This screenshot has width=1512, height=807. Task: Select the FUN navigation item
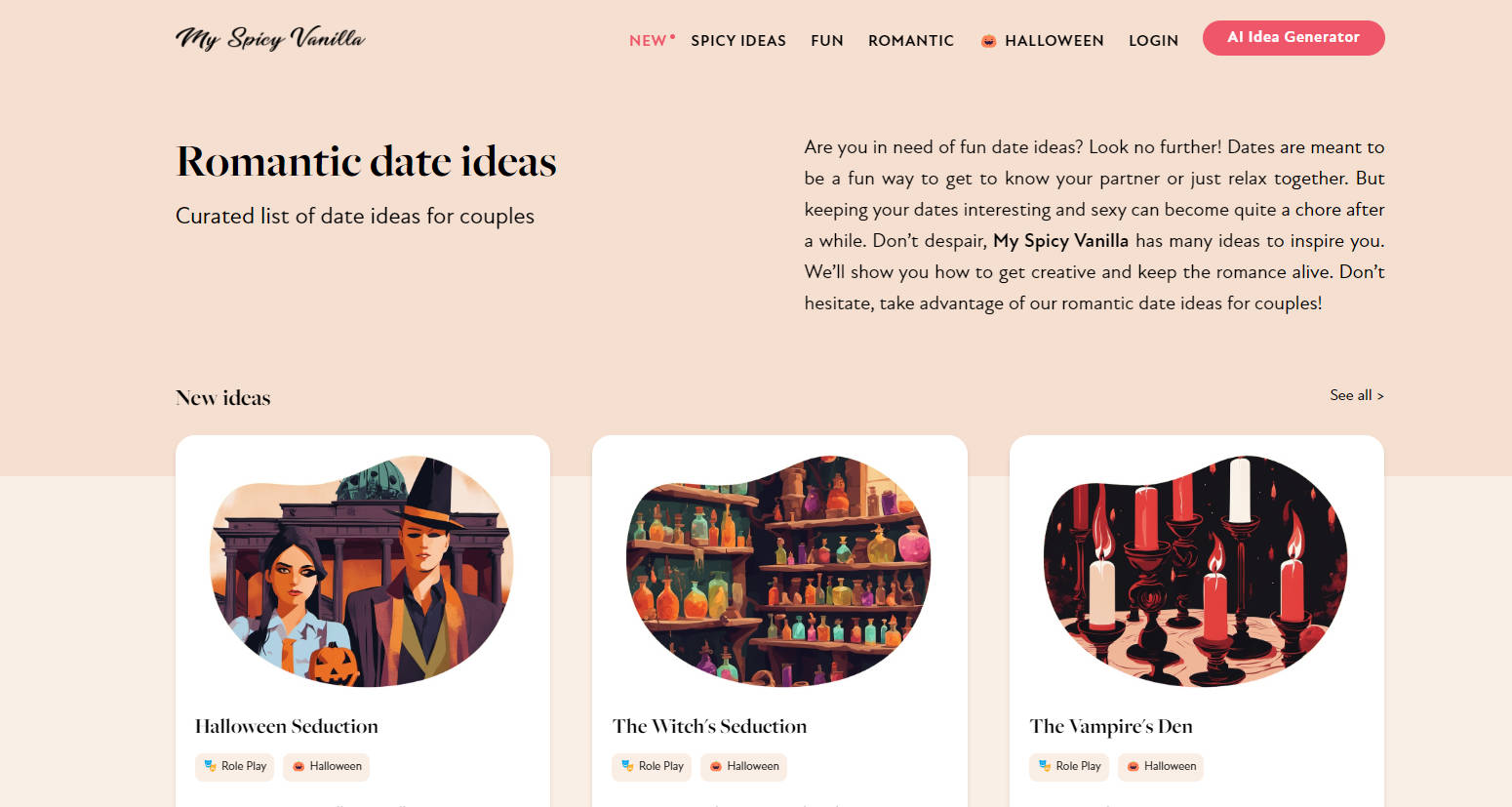pyautogui.click(x=827, y=40)
